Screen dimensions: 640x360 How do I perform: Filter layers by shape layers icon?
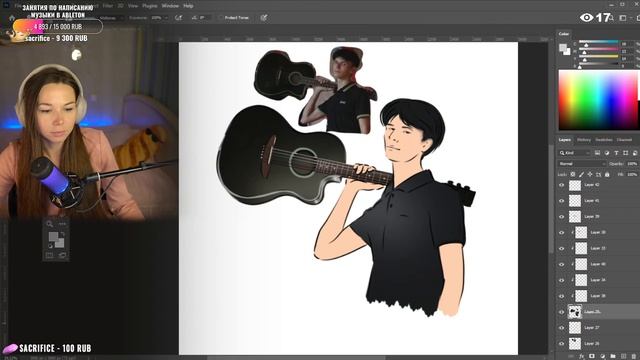click(625, 153)
